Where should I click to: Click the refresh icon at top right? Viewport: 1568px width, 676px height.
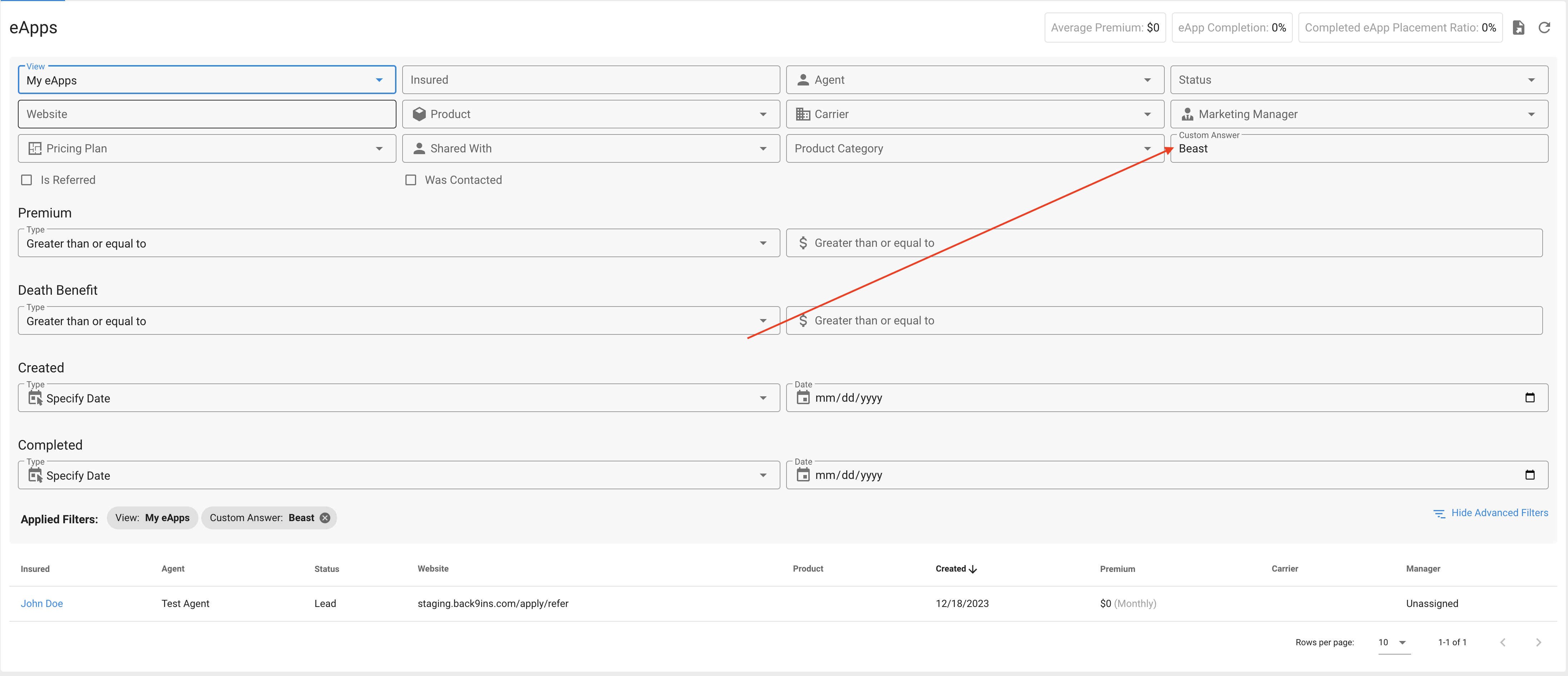tap(1544, 28)
